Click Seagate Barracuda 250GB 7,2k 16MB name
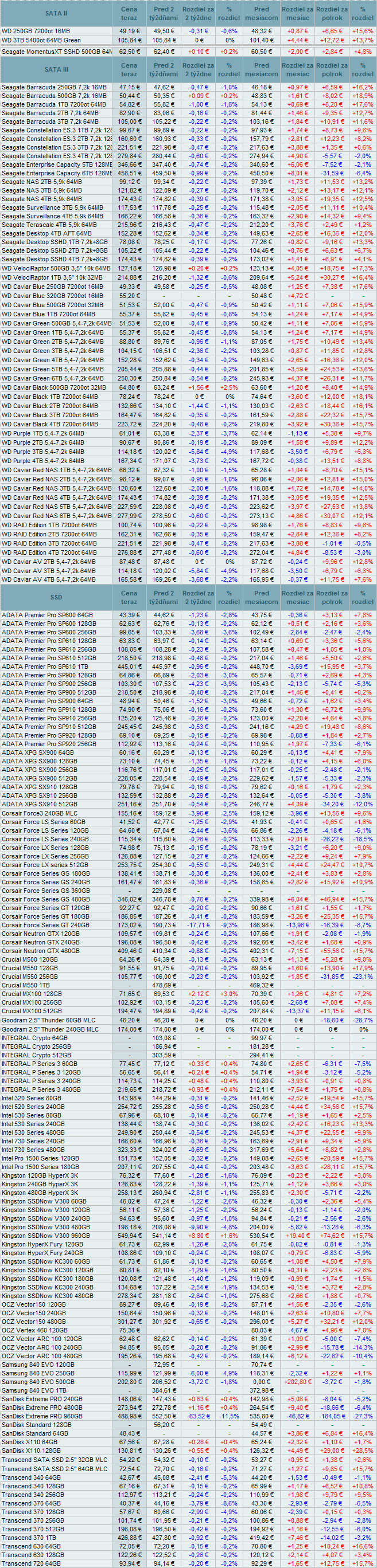 [53, 88]
